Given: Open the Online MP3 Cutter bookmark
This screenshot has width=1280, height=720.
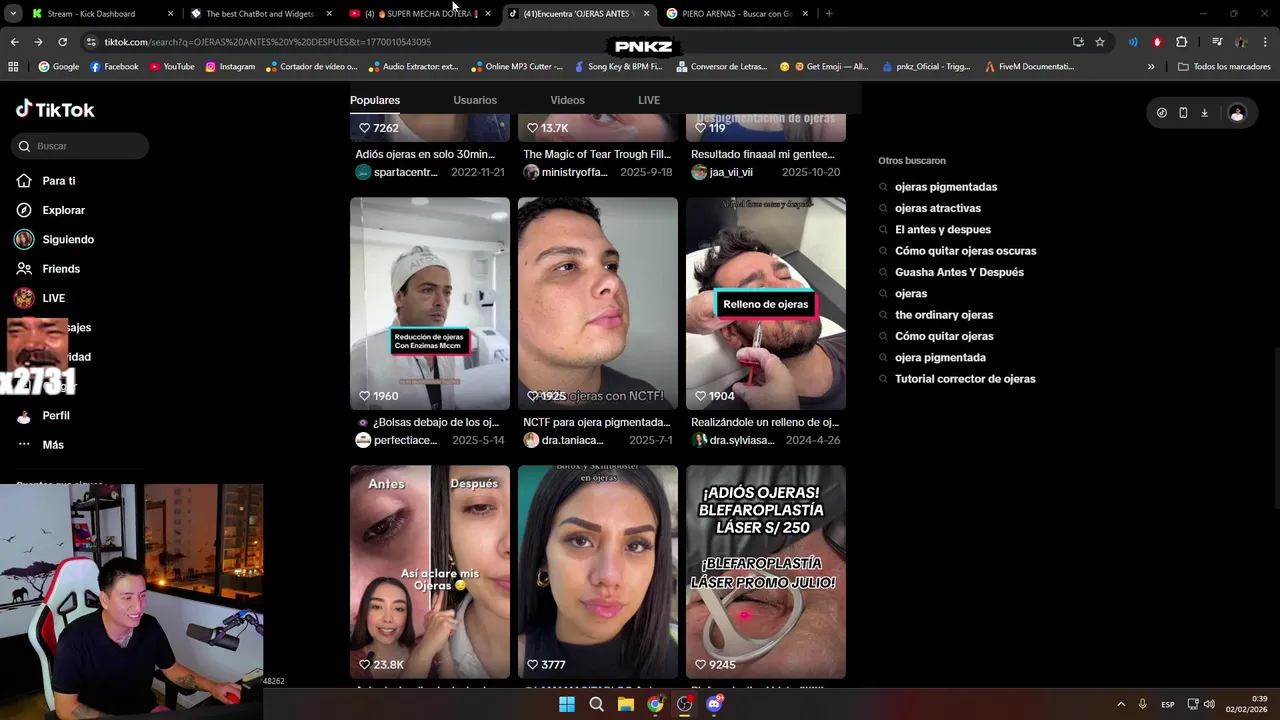Looking at the screenshot, I should pyautogui.click(x=517, y=67).
